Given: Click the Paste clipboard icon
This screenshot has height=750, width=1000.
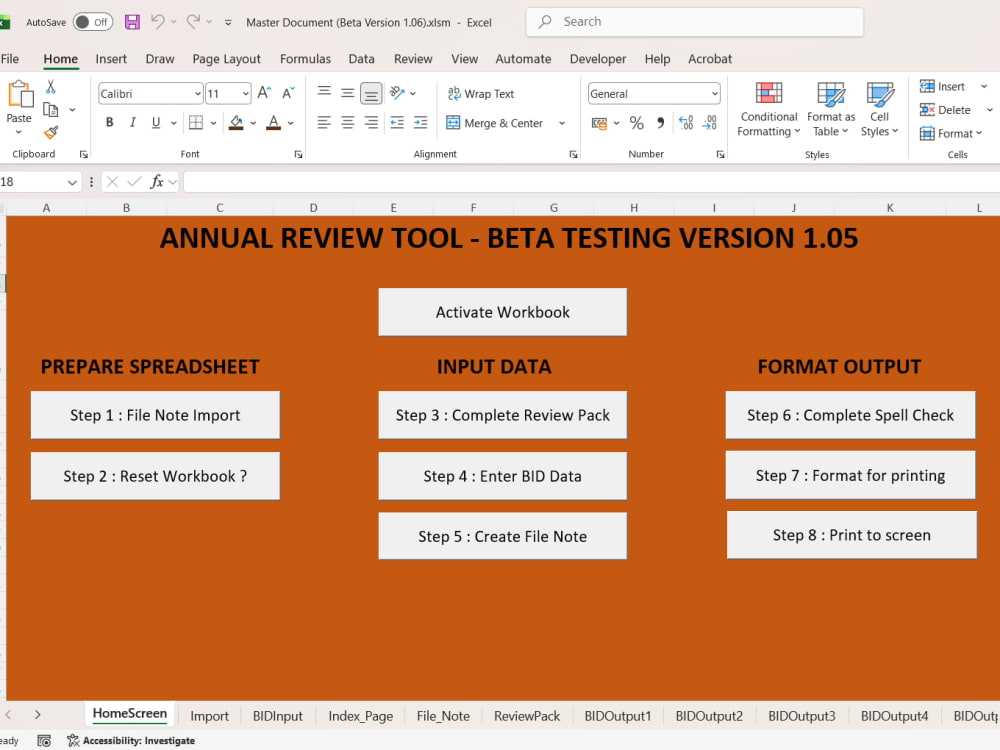Looking at the screenshot, I should pyautogui.click(x=20, y=94).
